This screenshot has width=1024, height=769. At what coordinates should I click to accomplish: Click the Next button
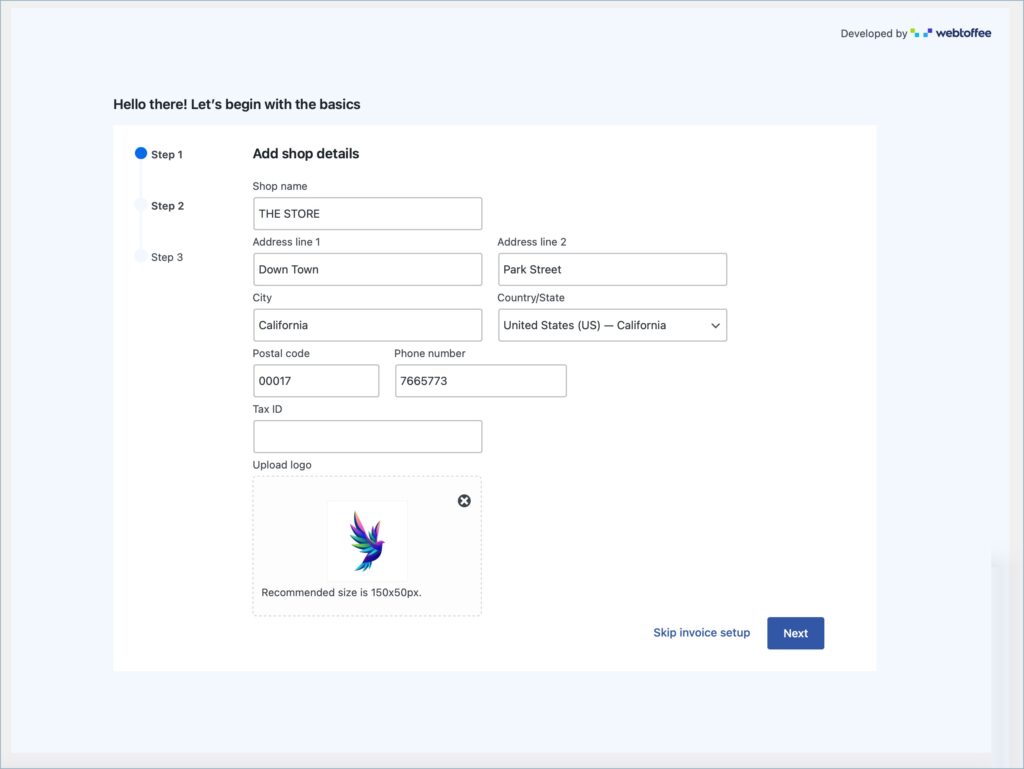click(x=795, y=633)
